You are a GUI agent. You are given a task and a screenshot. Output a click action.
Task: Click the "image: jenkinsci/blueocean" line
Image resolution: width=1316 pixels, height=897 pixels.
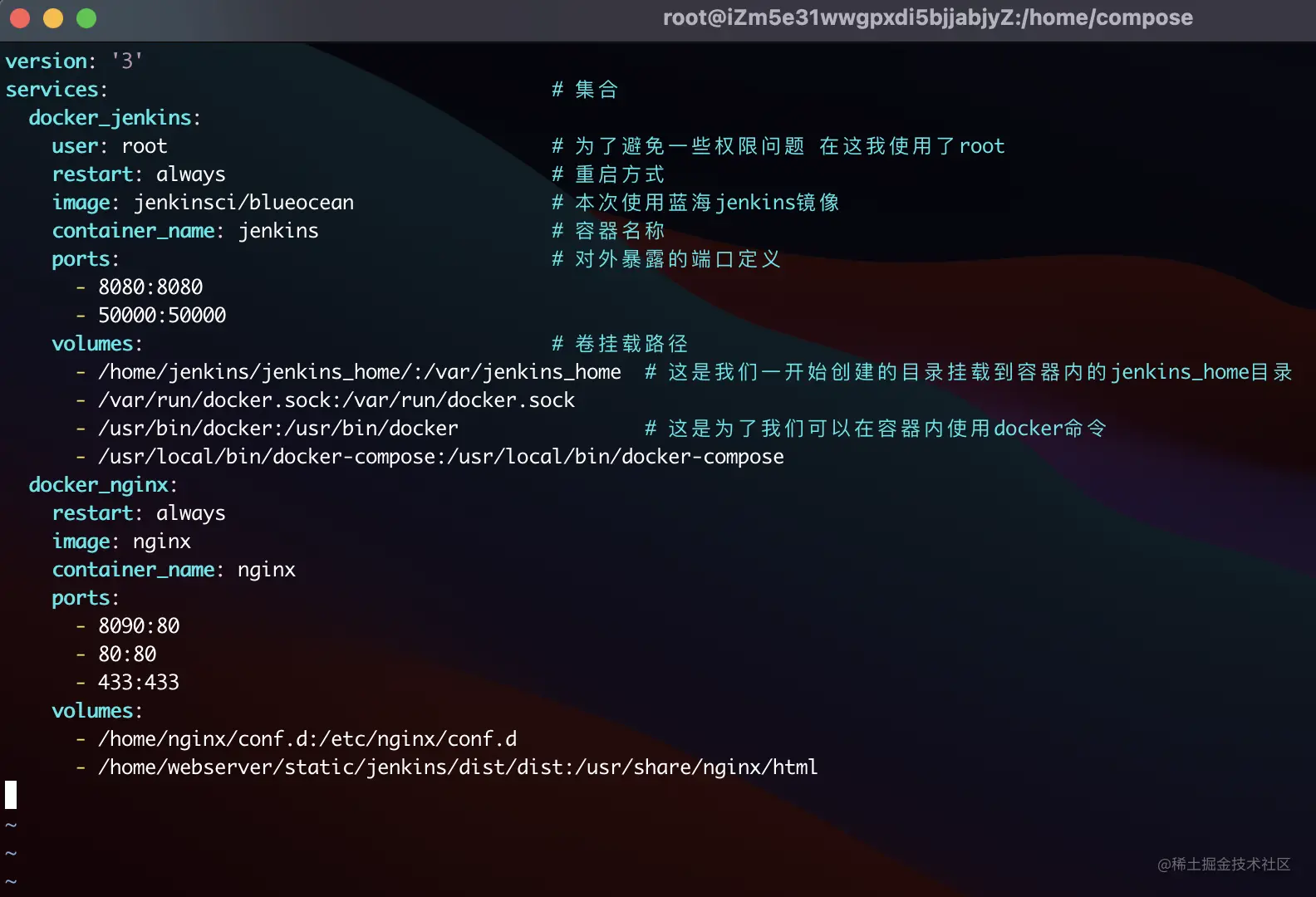click(203, 203)
